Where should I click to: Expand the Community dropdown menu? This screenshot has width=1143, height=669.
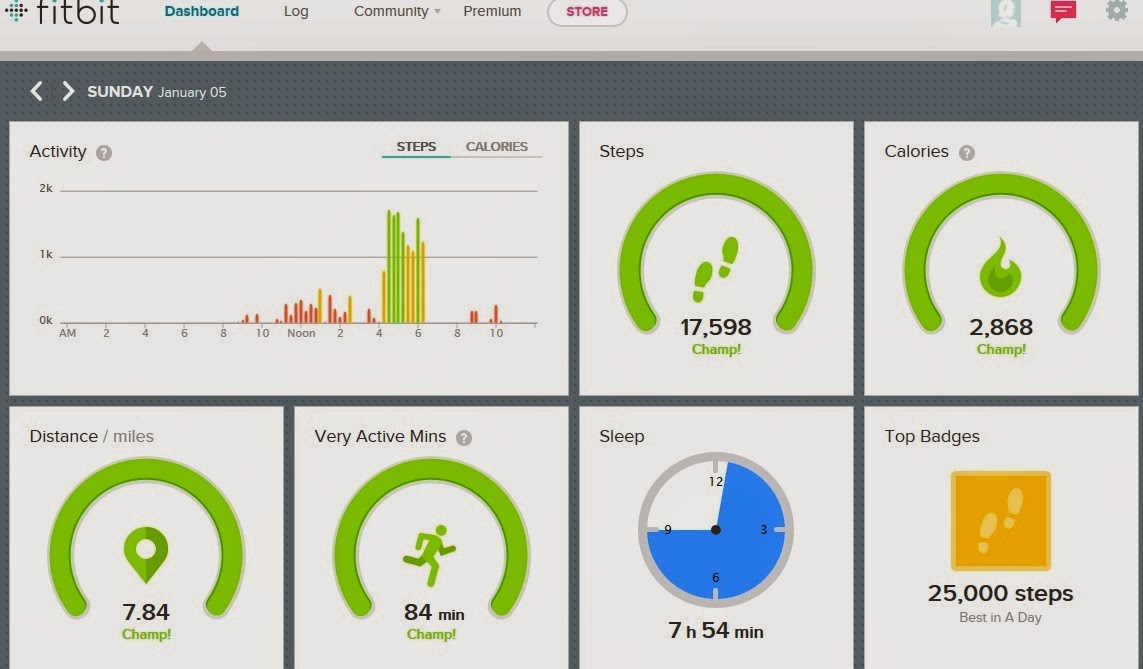click(x=397, y=11)
